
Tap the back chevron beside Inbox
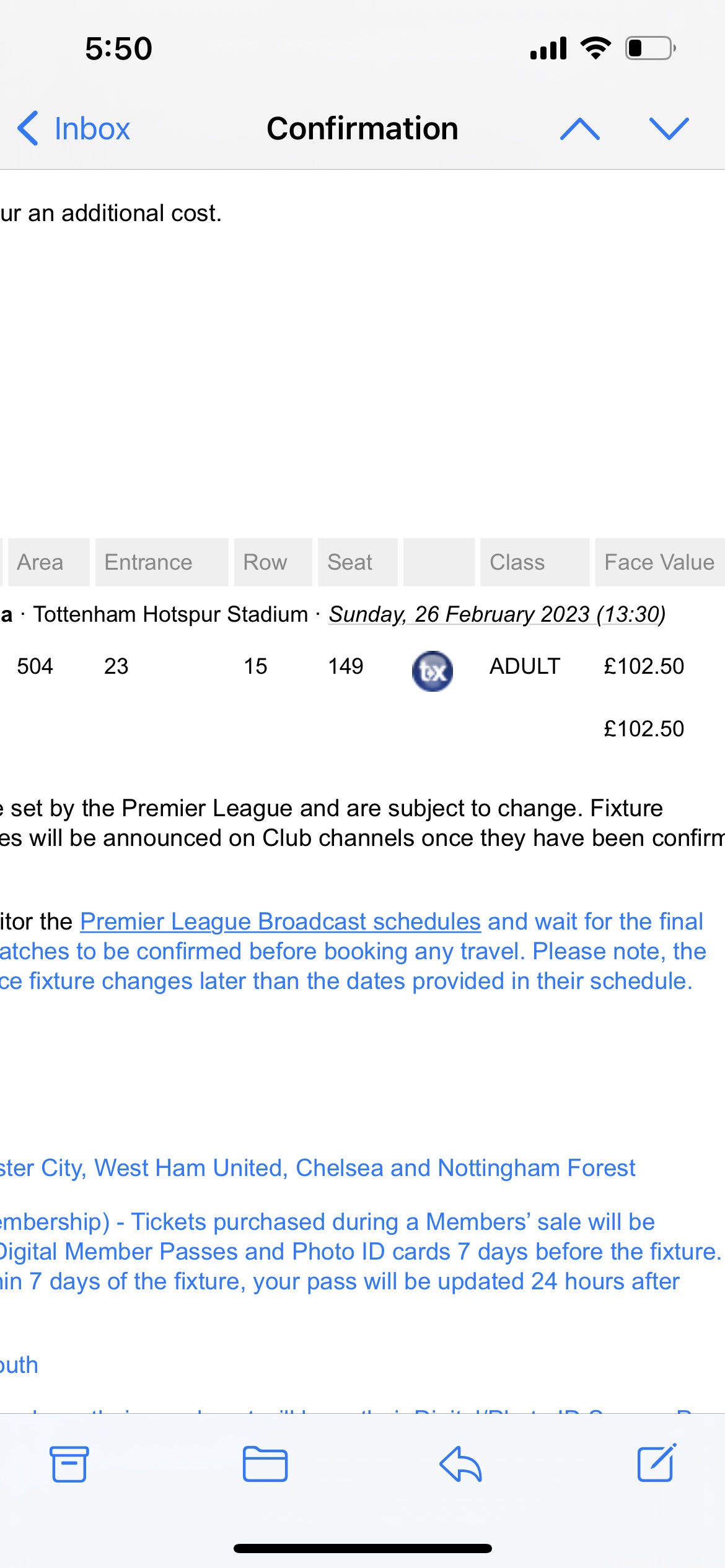28,129
